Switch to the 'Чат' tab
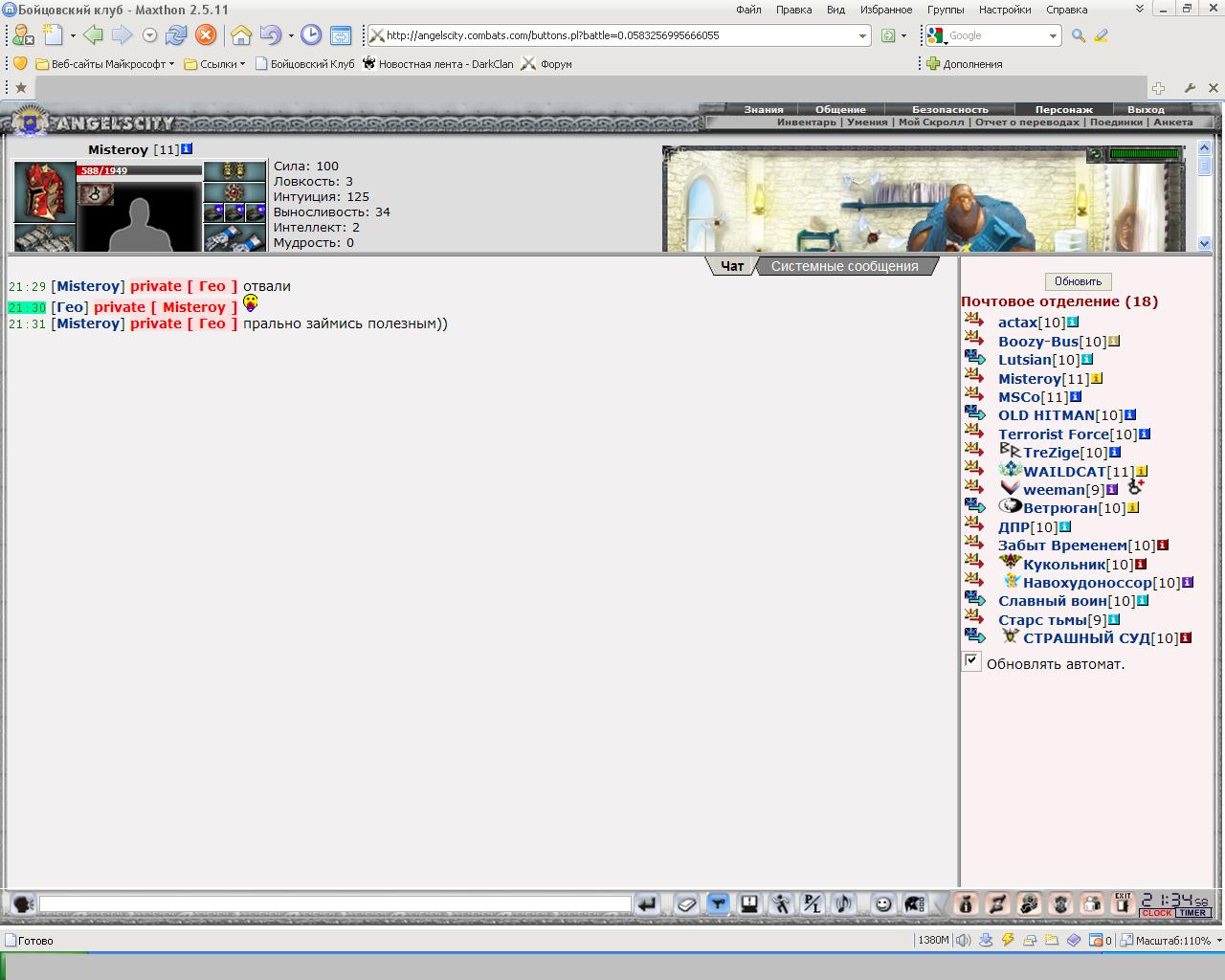 click(732, 266)
